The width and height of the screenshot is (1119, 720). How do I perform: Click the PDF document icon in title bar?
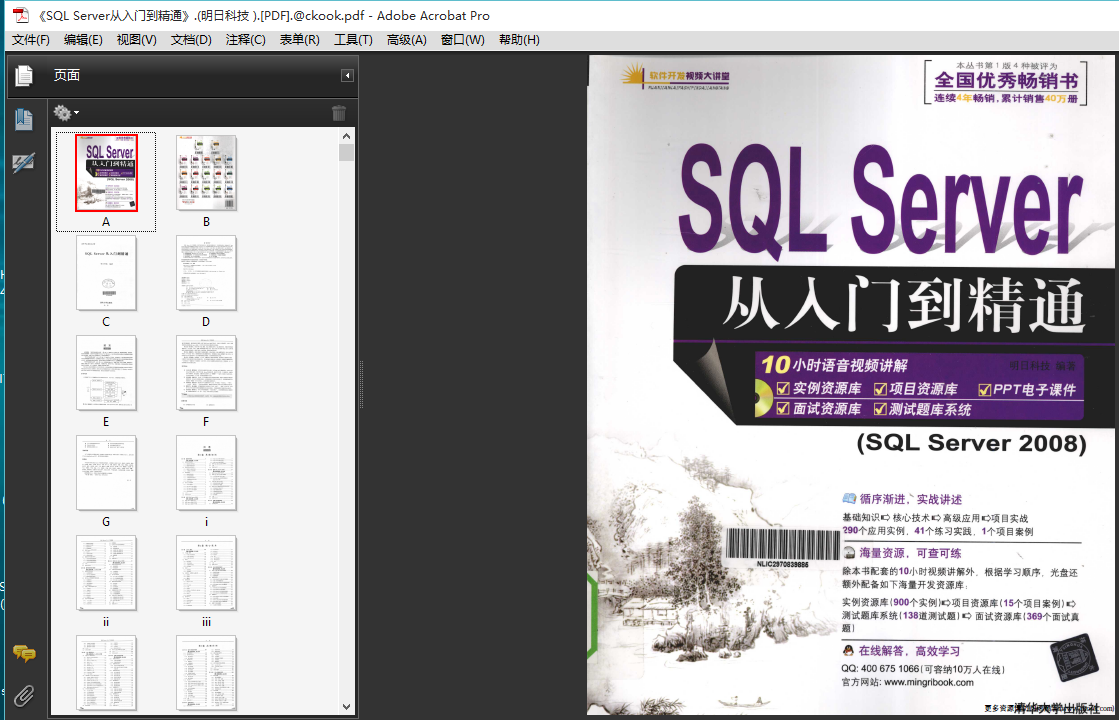coord(21,15)
